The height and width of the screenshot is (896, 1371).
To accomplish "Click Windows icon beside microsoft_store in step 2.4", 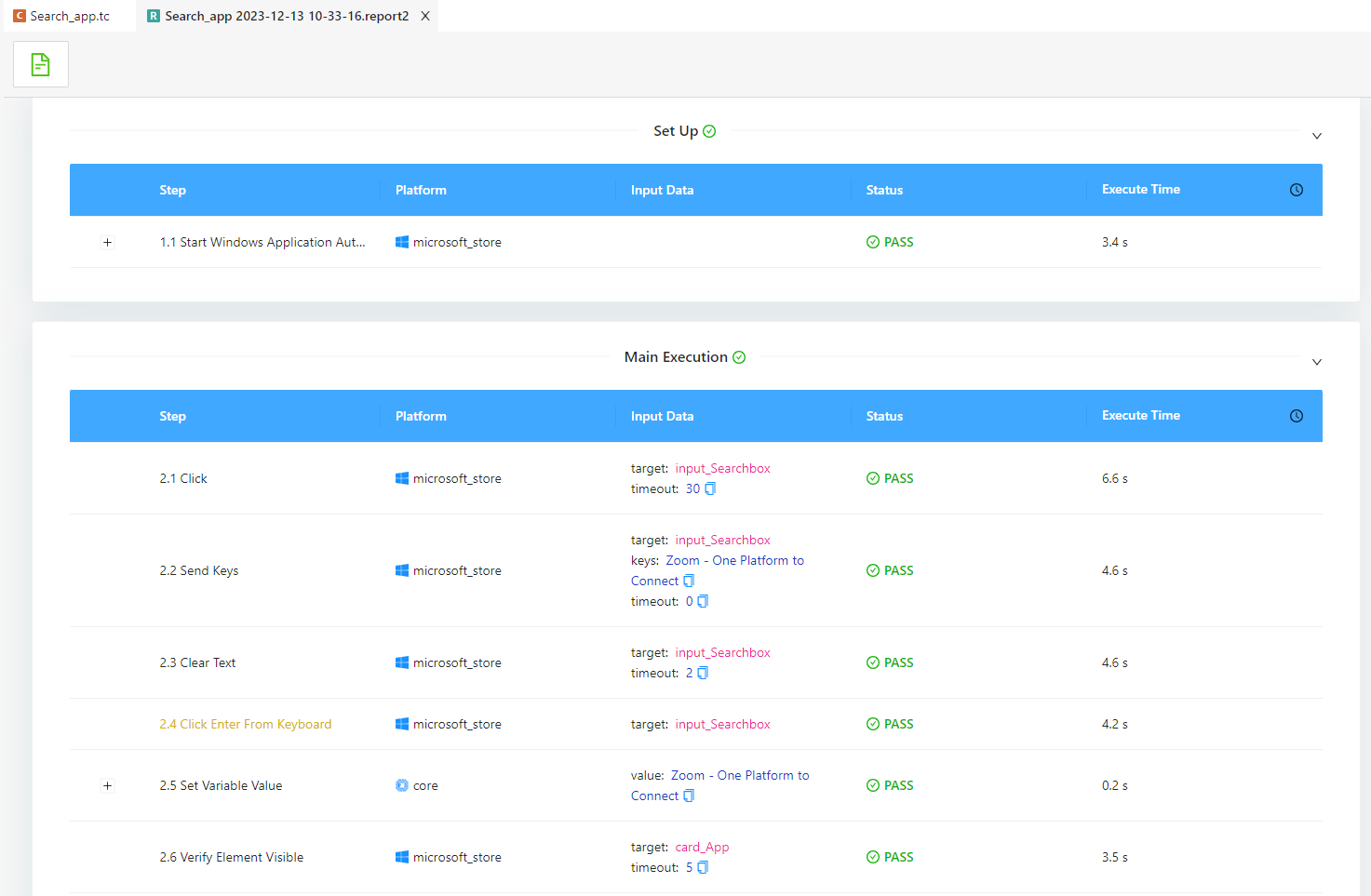I will coord(402,724).
